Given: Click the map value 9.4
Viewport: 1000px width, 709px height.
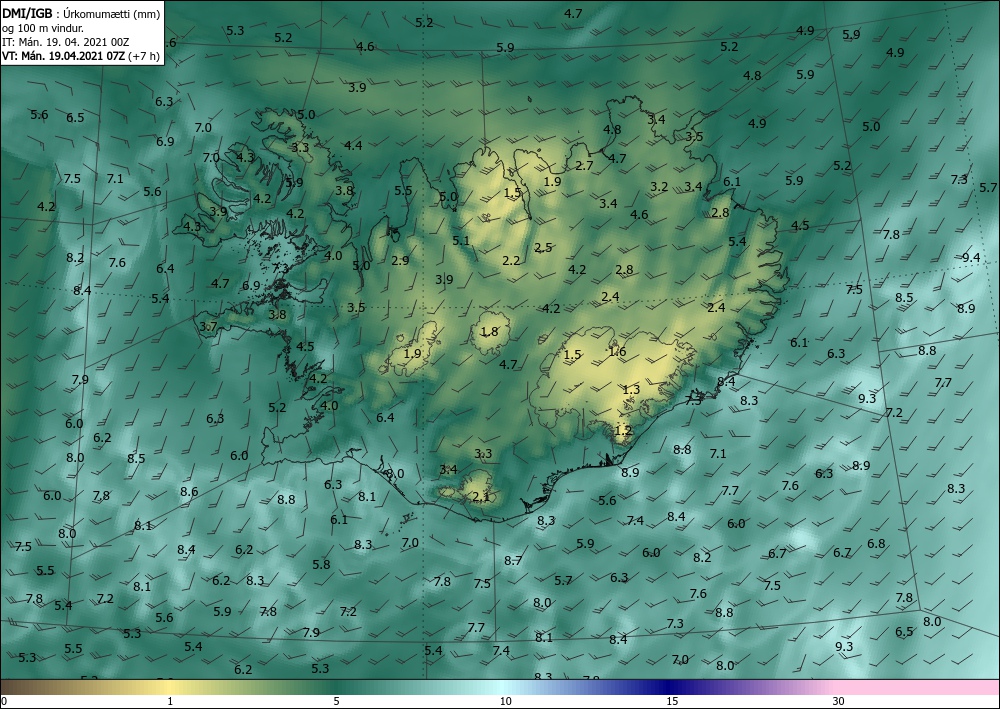Looking at the screenshot, I should pyautogui.click(x=971, y=258).
